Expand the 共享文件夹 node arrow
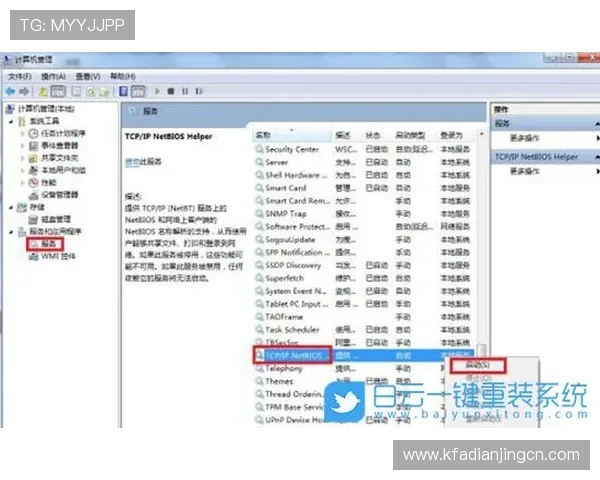Screen dimensions: 600x480 pyautogui.click(x=22, y=158)
